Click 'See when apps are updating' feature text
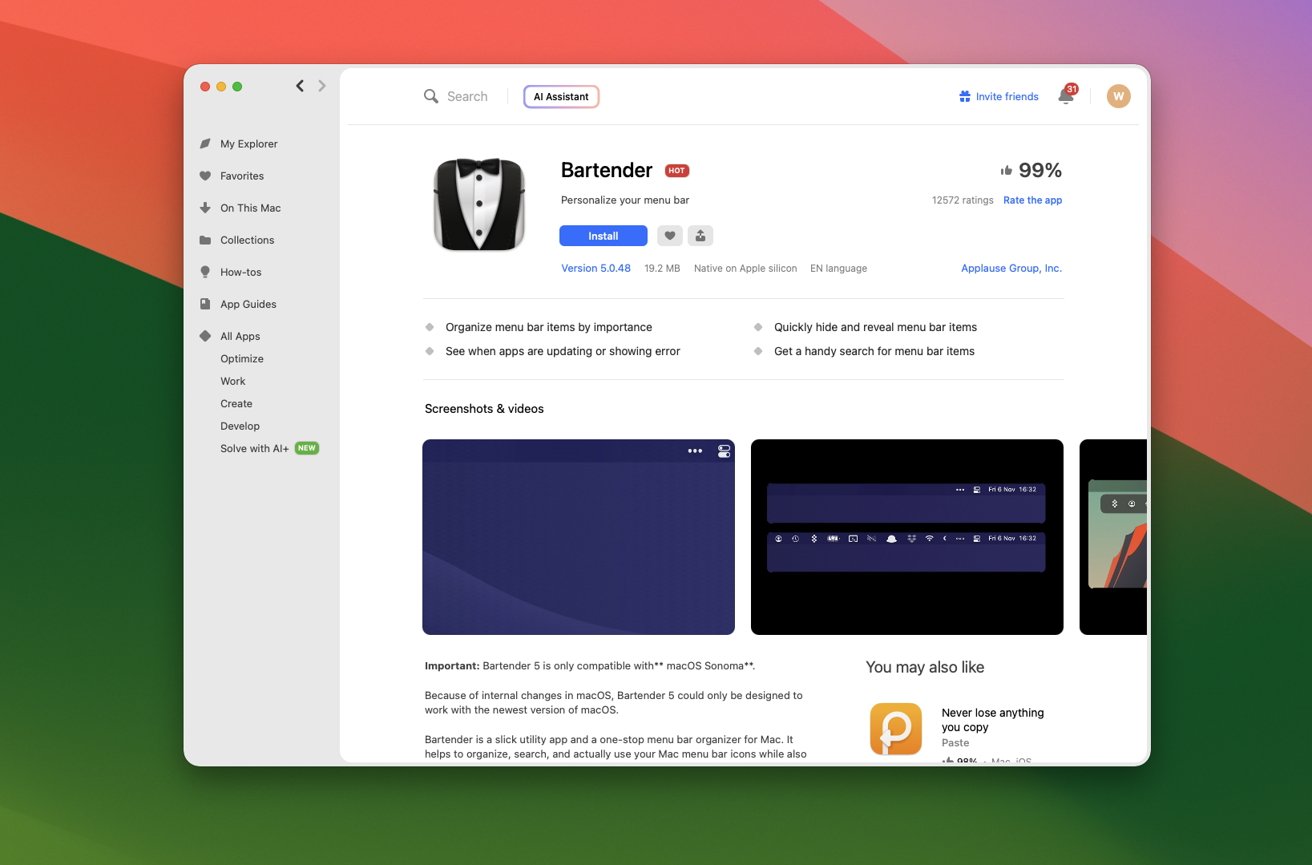 [563, 351]
